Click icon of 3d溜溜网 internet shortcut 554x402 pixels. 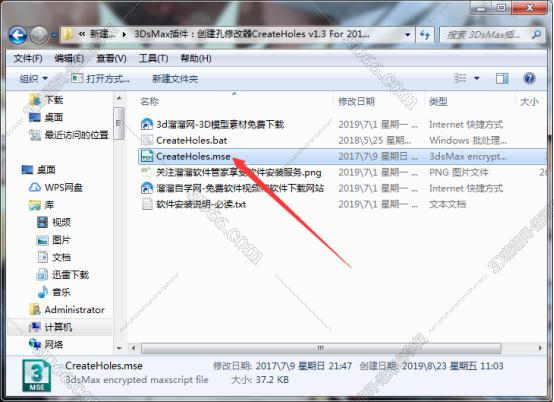point(147,124)
